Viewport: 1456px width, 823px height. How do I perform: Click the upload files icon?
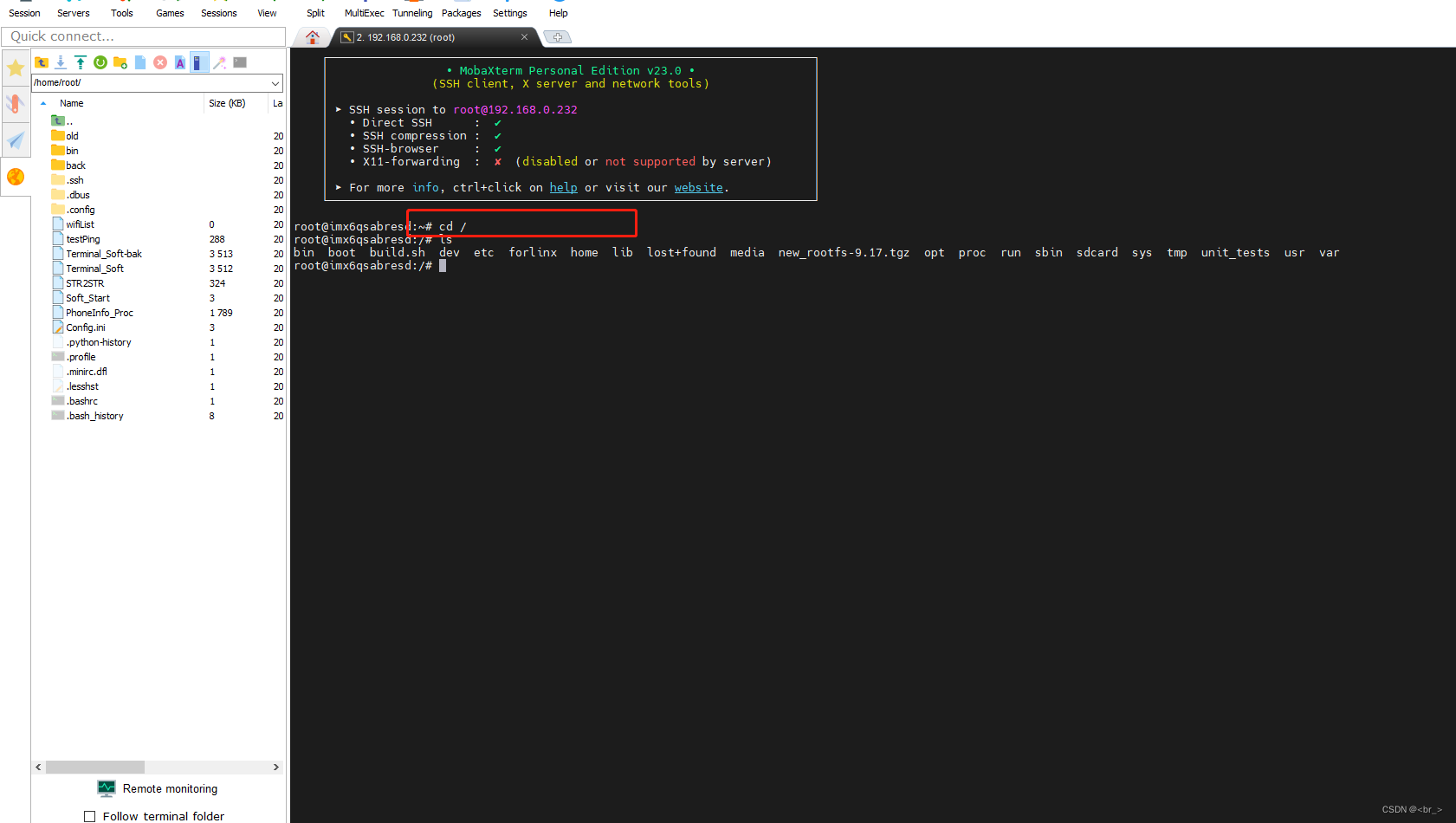tap(81, 62)
